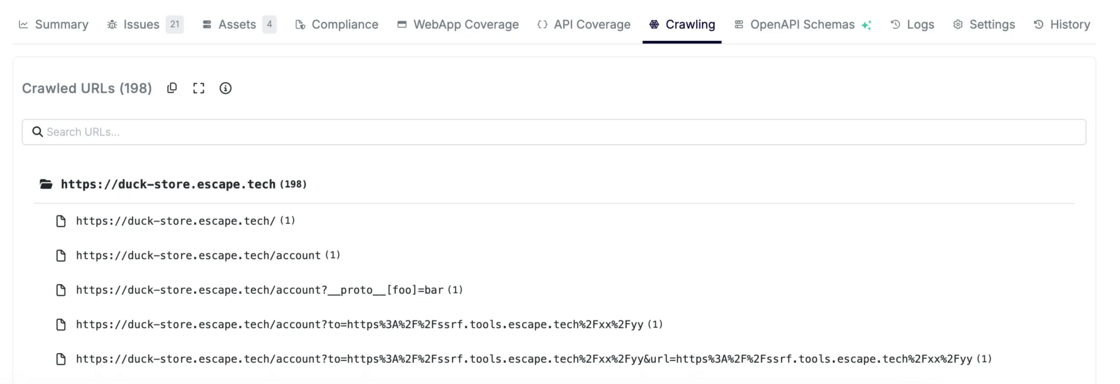This screenshot has width=1120, height=384.
Task: Collapse the duck-store.escape.tech folder icon
Action: pyautogui.click(x=46, y=184)
